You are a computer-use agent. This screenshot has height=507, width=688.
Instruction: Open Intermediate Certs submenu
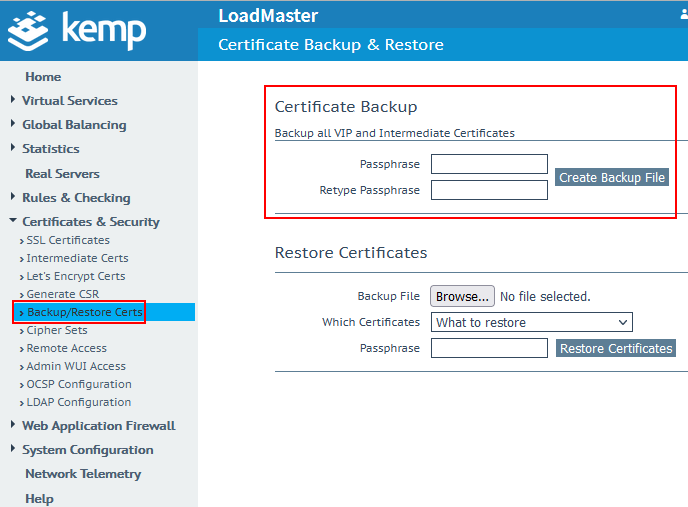pos(77,258)
